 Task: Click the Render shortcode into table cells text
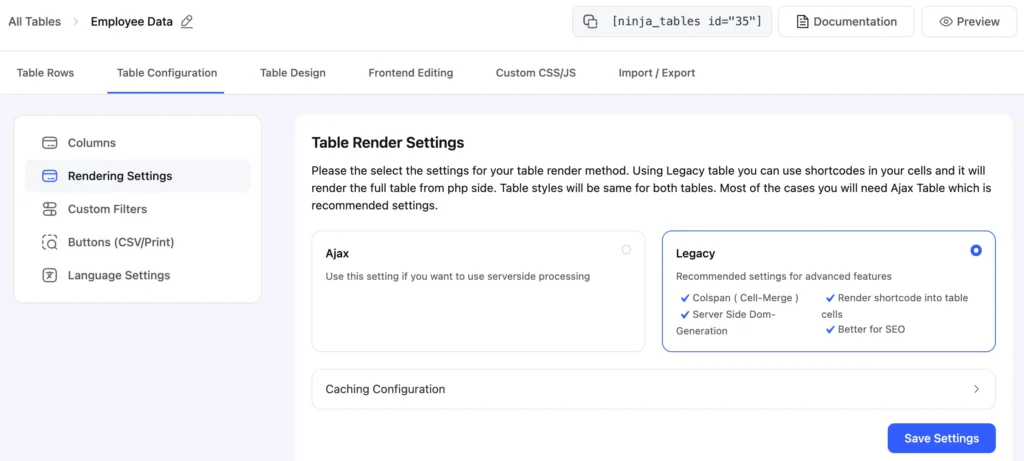point(895,306)
